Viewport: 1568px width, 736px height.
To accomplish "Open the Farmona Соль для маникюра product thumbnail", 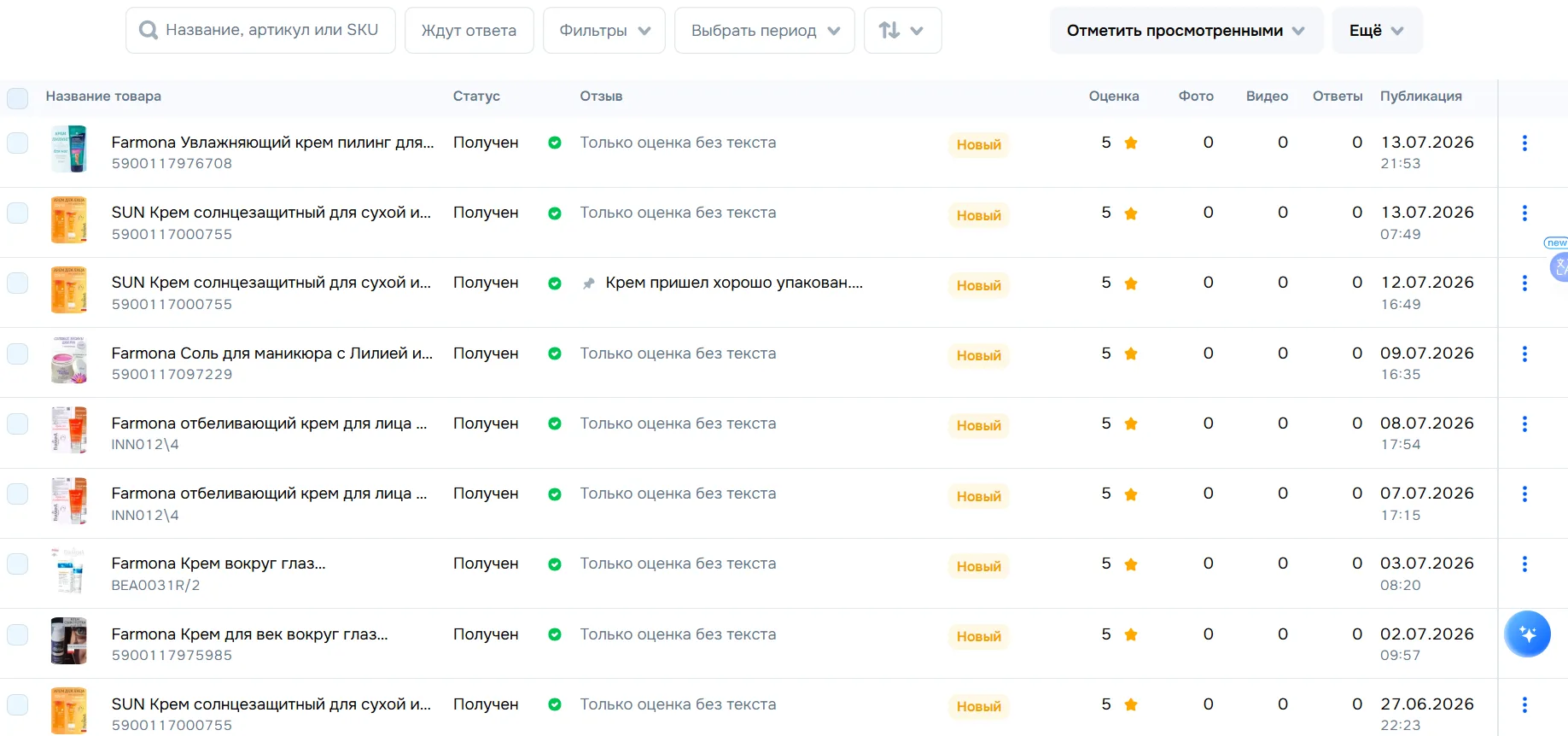I will (69, 359).
